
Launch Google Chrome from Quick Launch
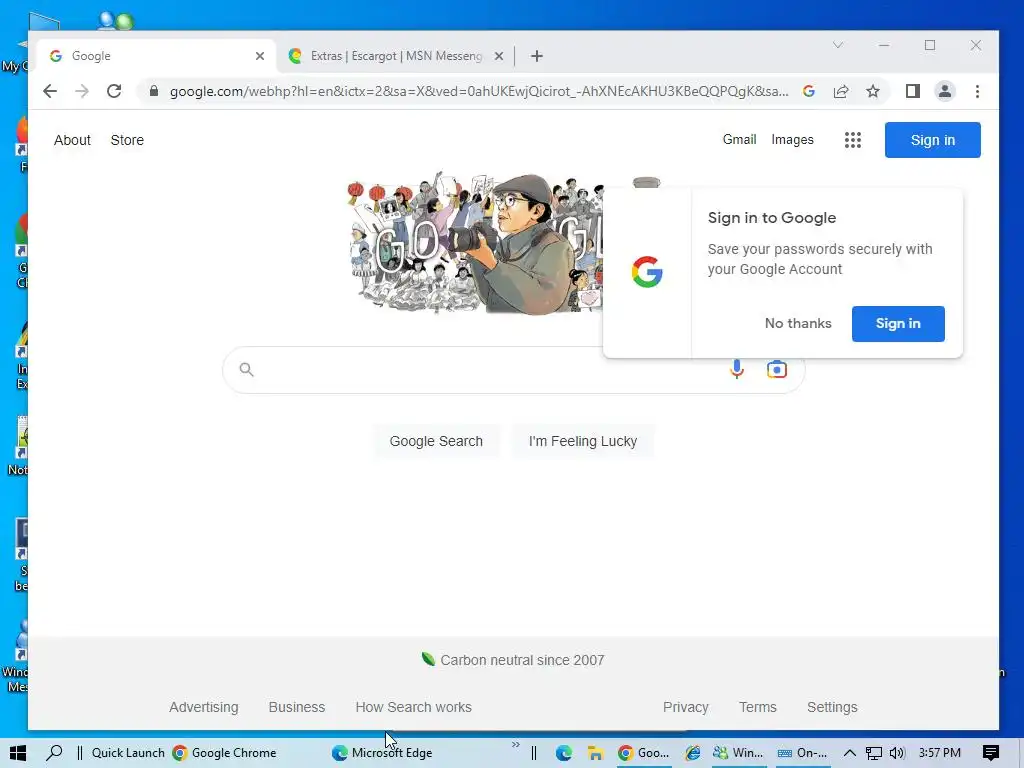click(x=224, y=753)
